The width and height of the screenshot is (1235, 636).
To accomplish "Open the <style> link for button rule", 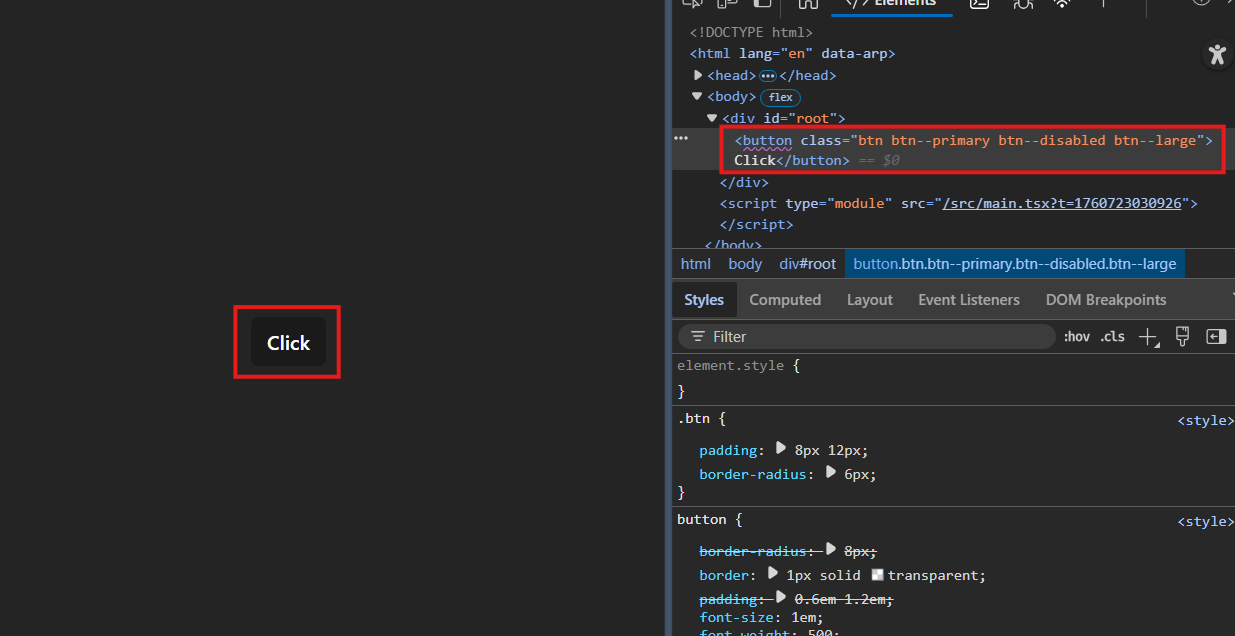I will click(1205, 521).
